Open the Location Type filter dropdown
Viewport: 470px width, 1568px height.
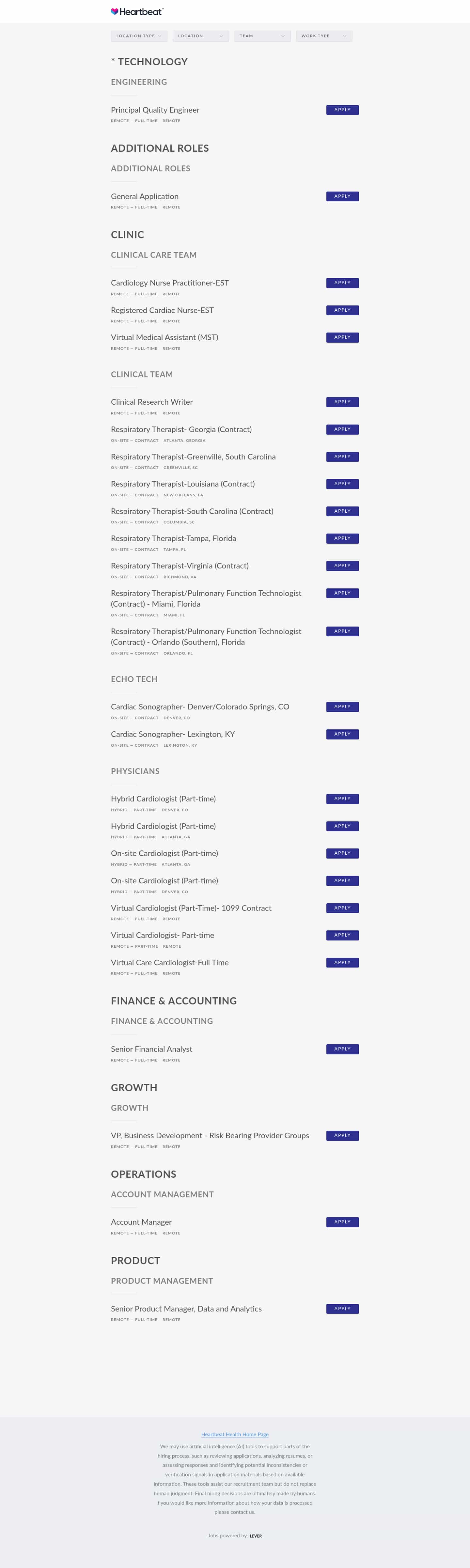pyautogui.click(x=139, y=36)
